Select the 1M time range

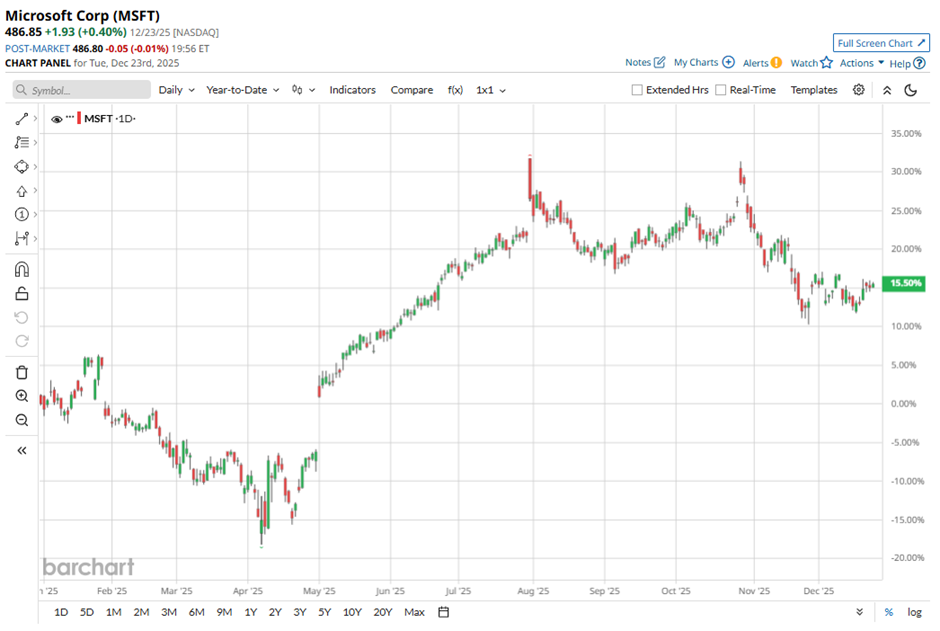pyautogui.click(x=113, y=612)
